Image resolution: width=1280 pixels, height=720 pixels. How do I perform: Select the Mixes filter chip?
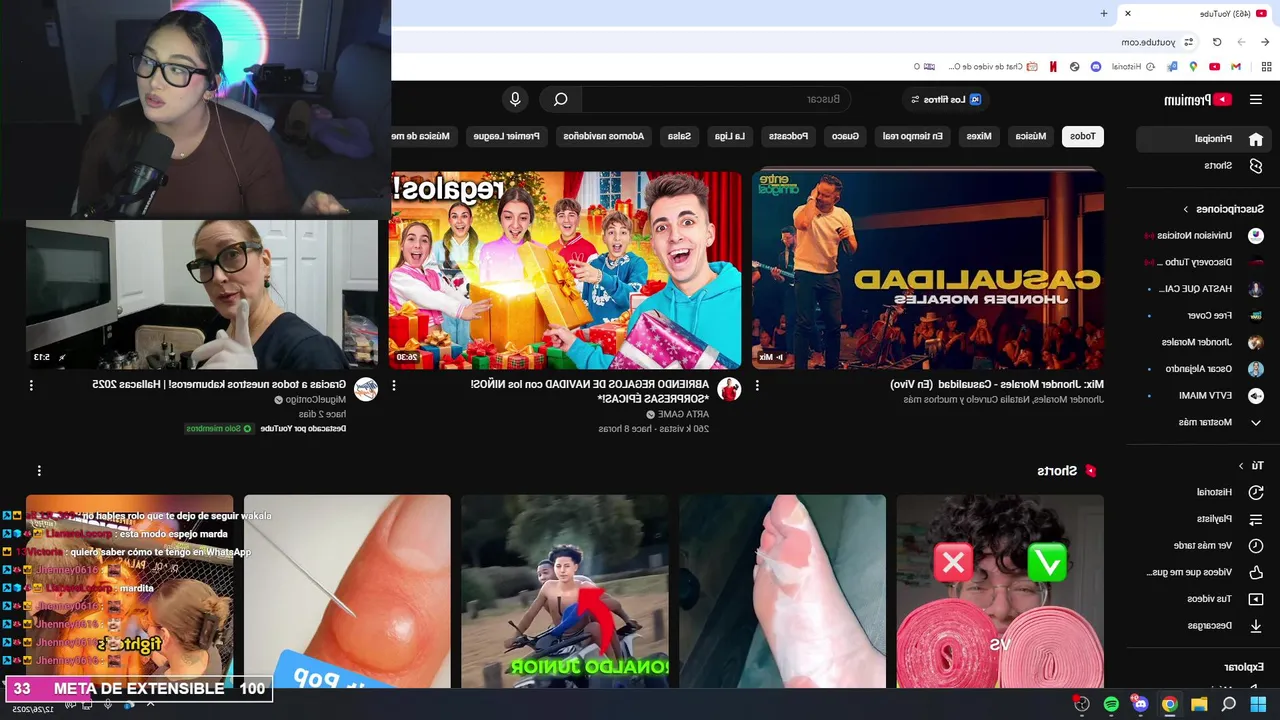click(979, 136)
